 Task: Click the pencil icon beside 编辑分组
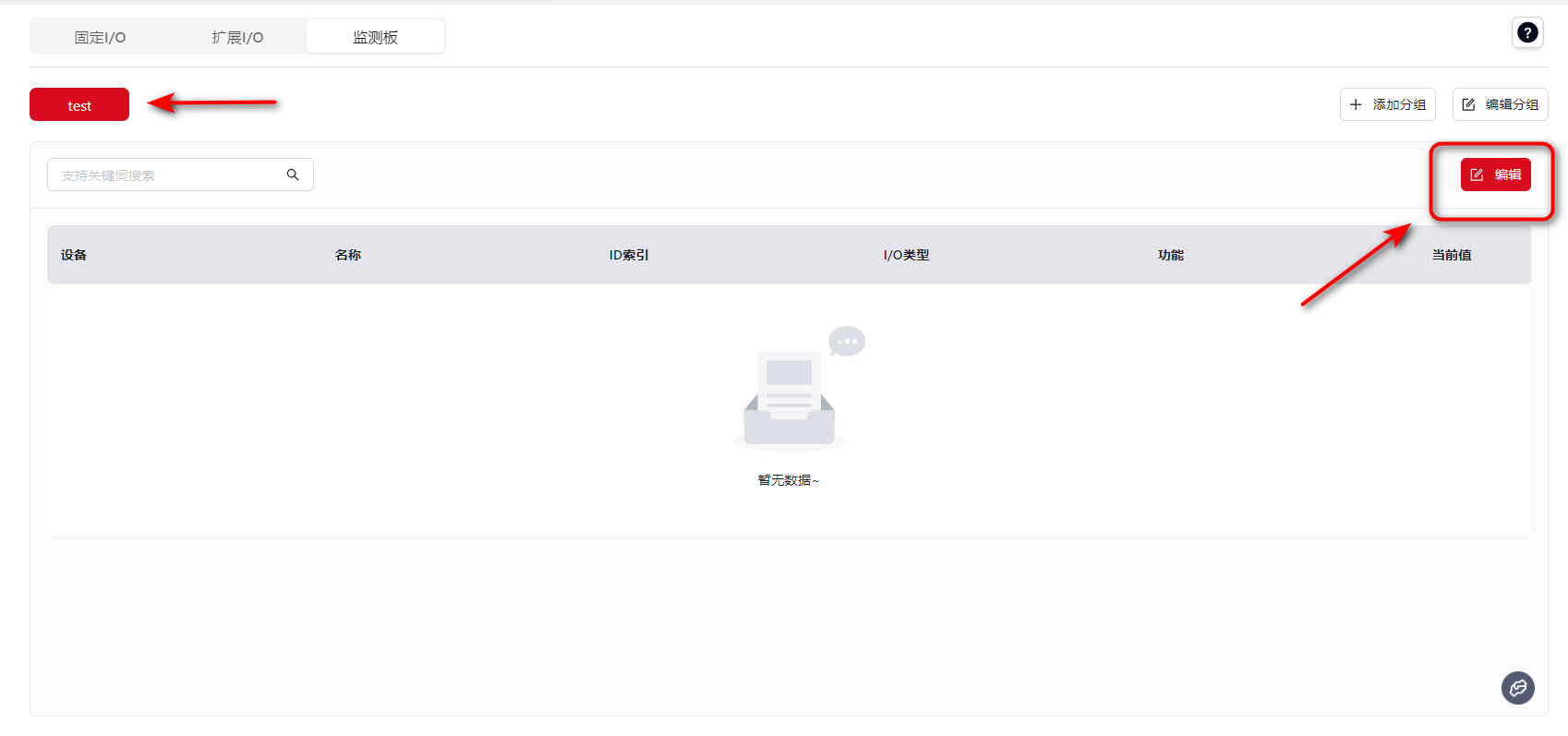[x=1468, y=104]
